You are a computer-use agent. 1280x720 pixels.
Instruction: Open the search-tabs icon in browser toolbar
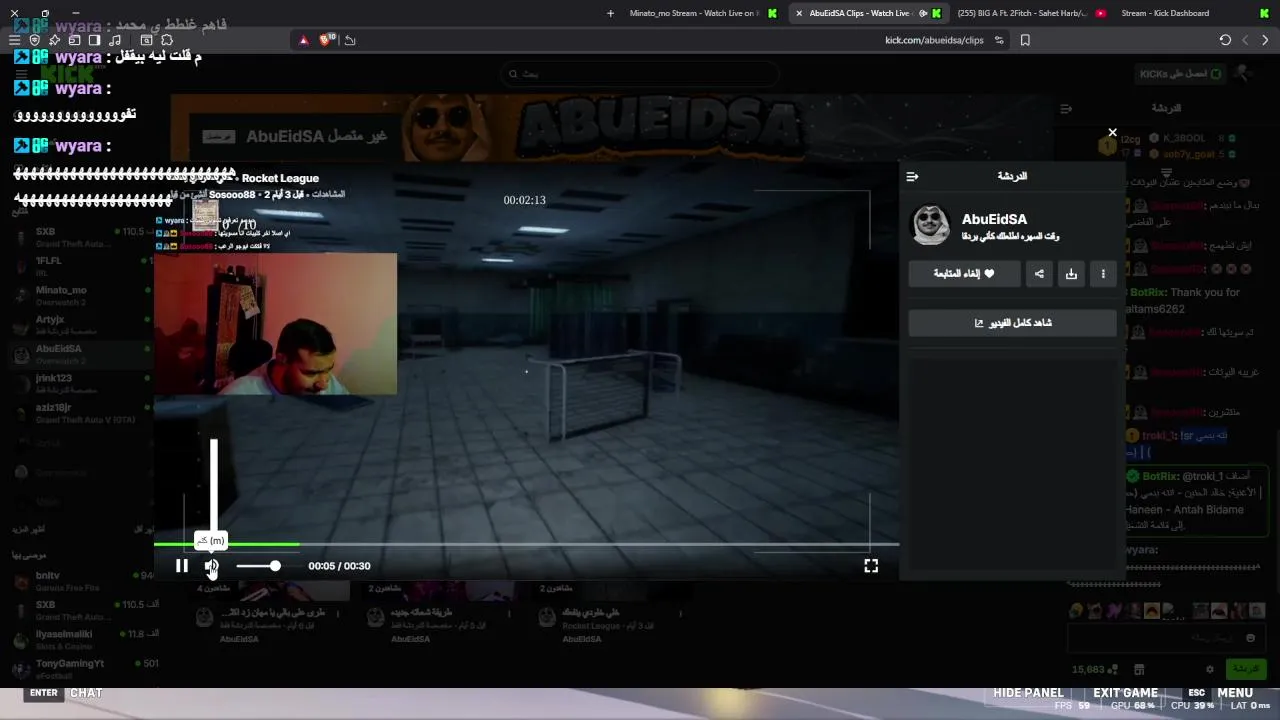coord(146,40)
